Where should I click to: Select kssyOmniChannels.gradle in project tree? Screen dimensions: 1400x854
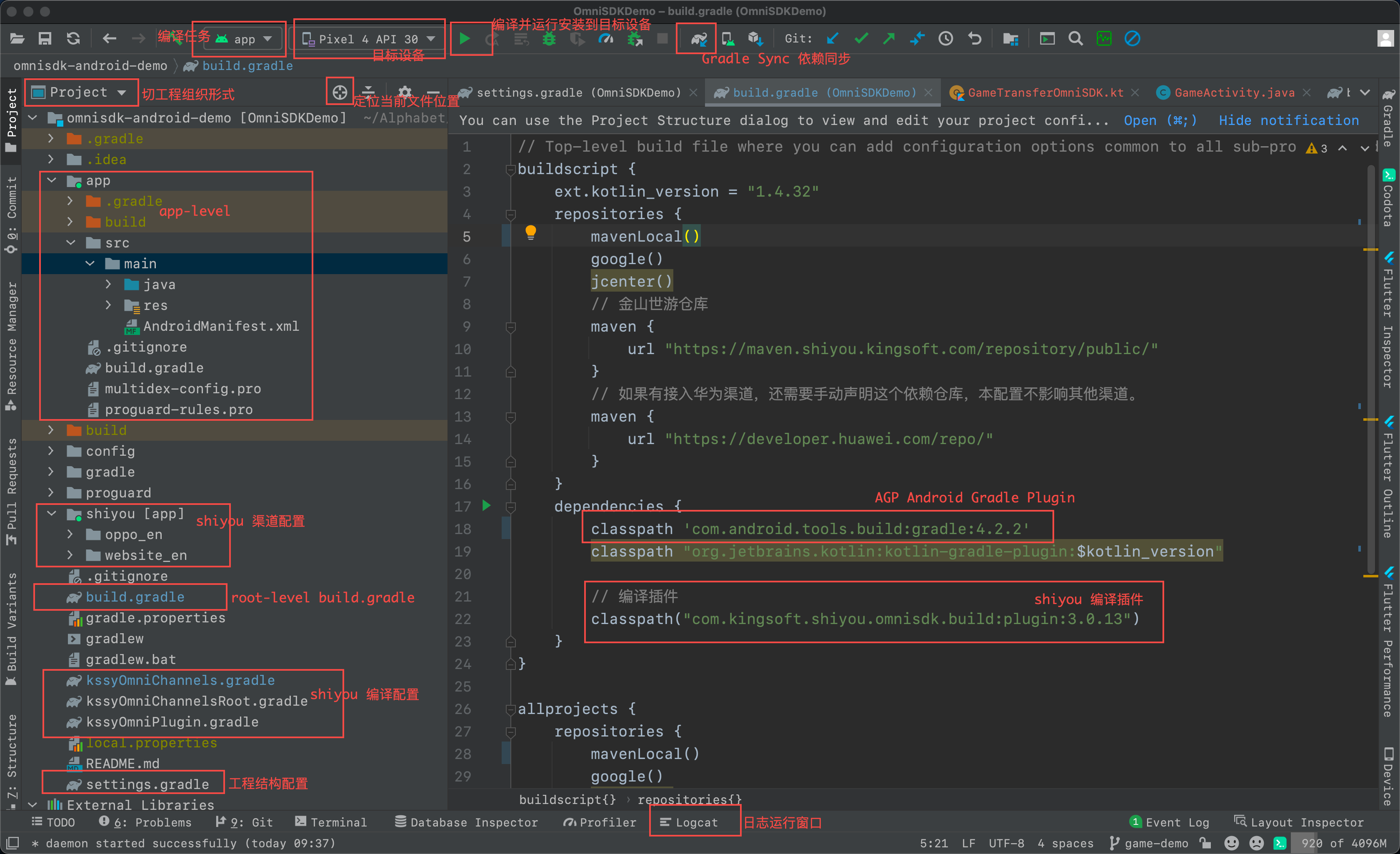point(180,680)
